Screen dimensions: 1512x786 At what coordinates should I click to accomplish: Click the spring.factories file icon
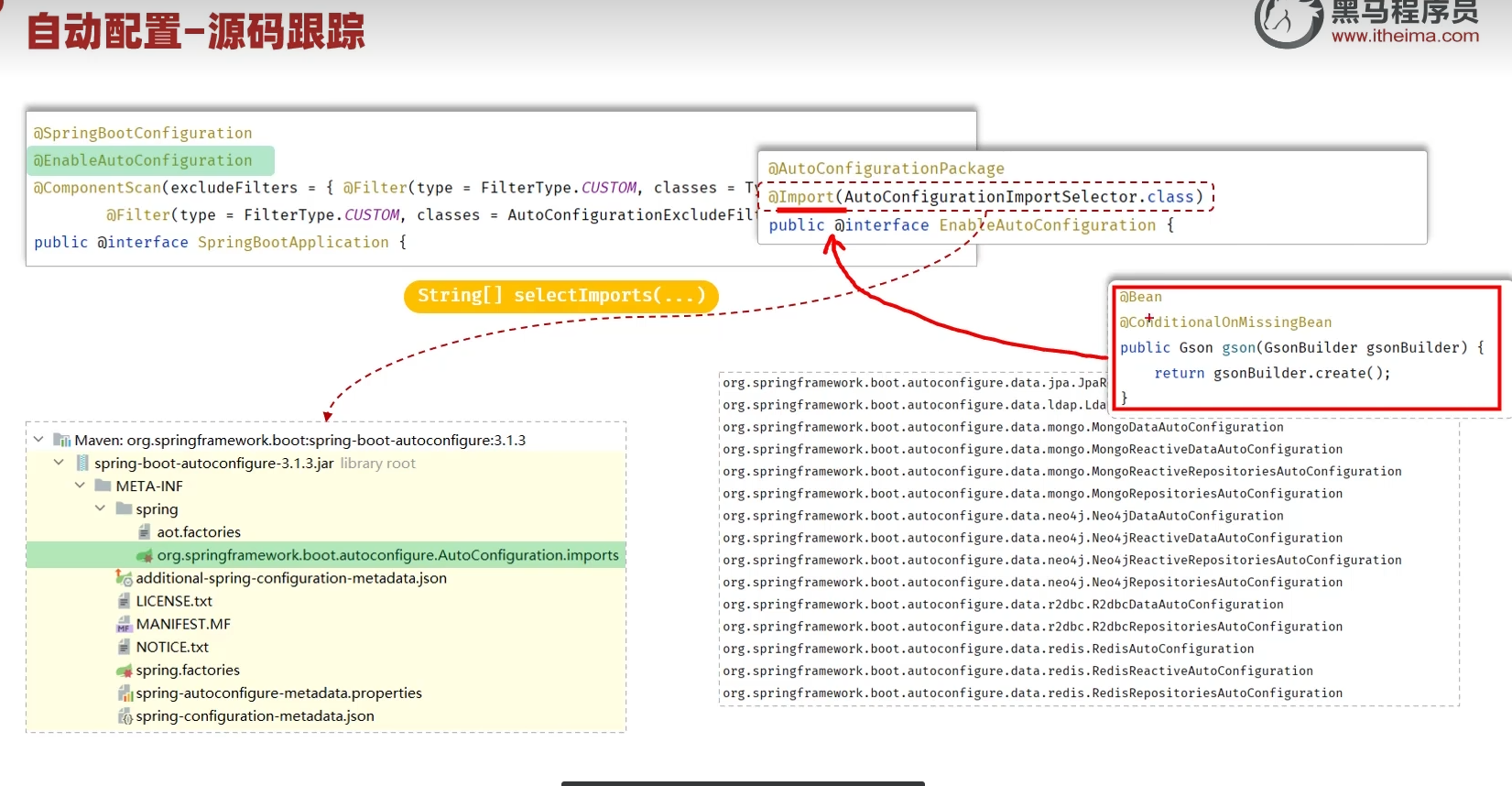pyautogui.click(x=125, y=671)
